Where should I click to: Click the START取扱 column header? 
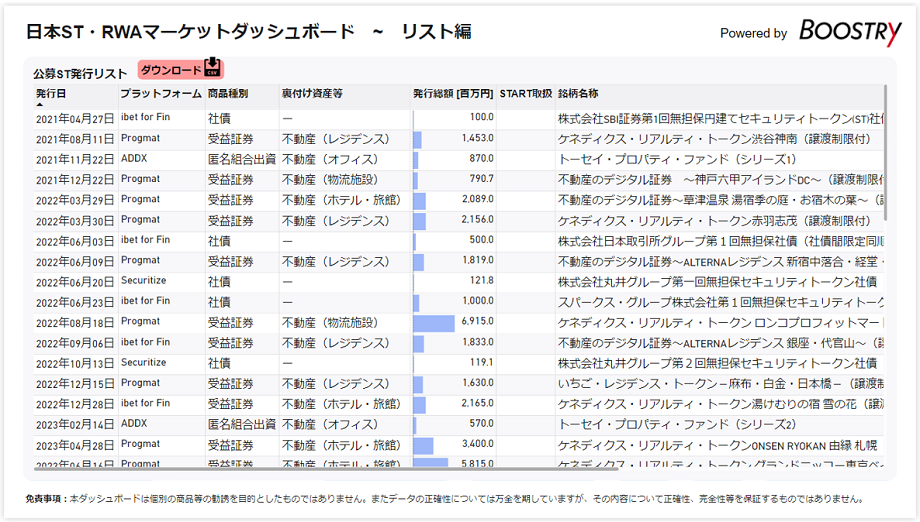click(x=526, y=94)
